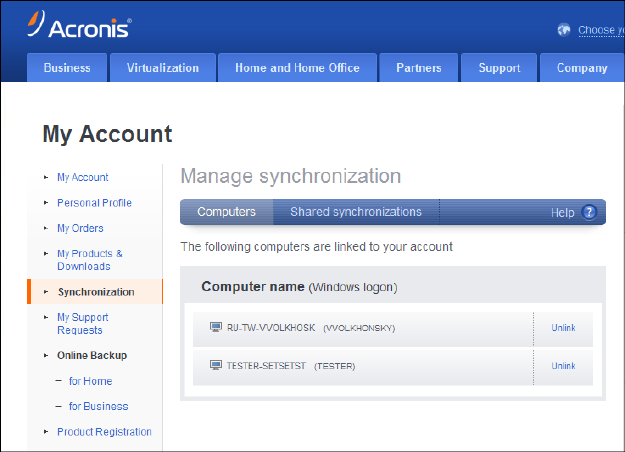Open the My Products & Downloads section

[x=89, y=260]
